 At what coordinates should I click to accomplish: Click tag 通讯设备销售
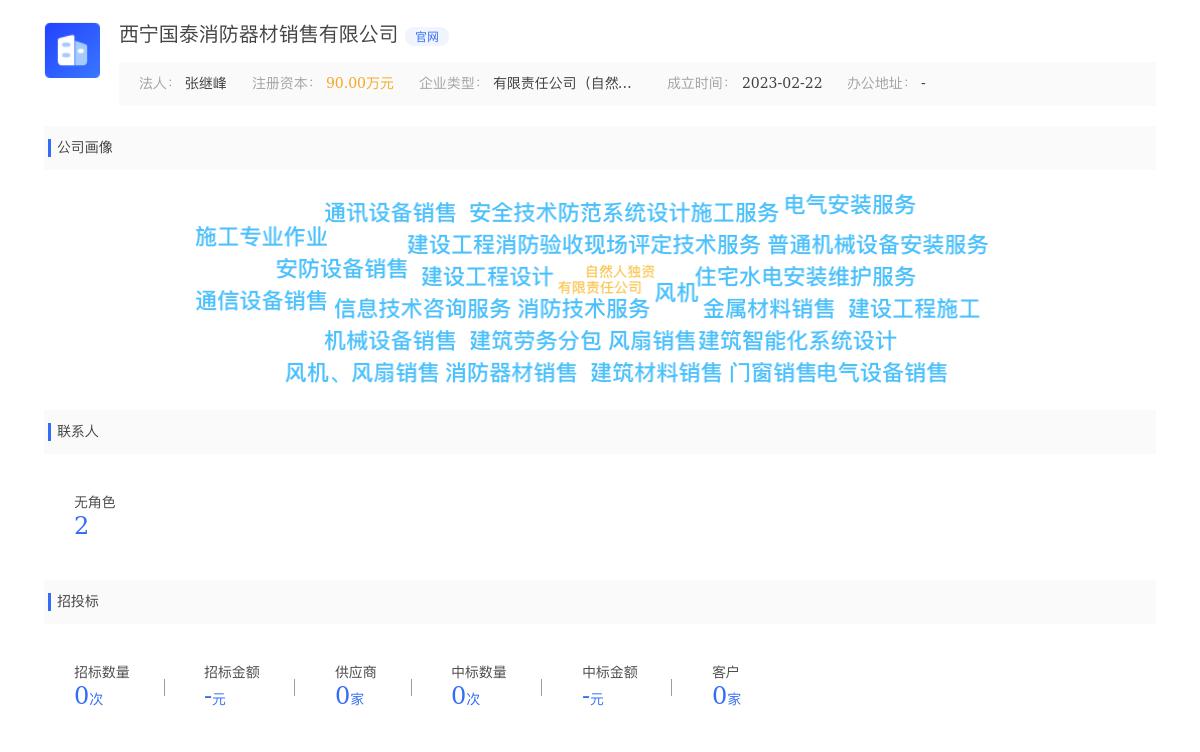click(390, 213)
